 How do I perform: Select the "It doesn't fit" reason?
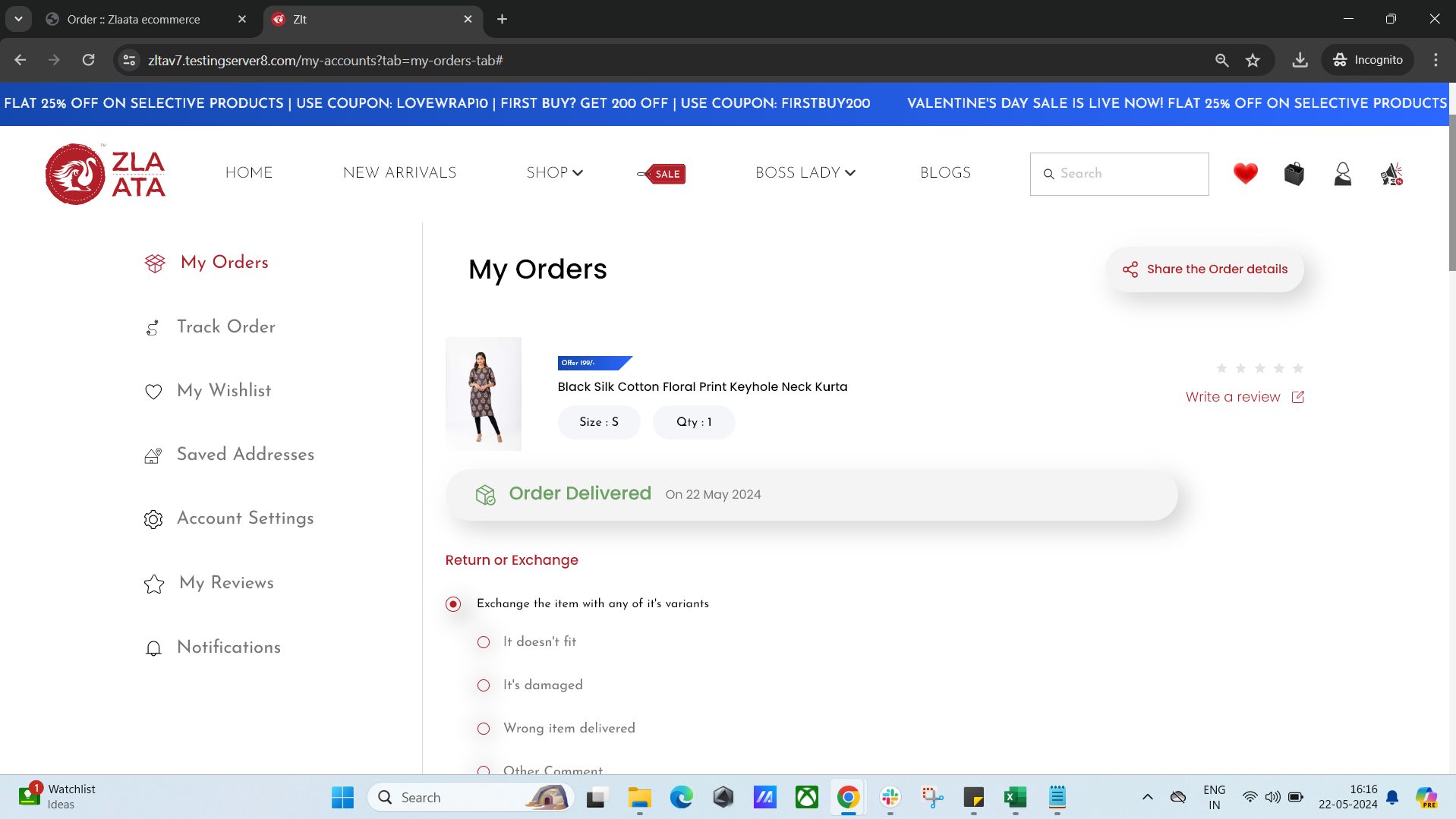484,642
